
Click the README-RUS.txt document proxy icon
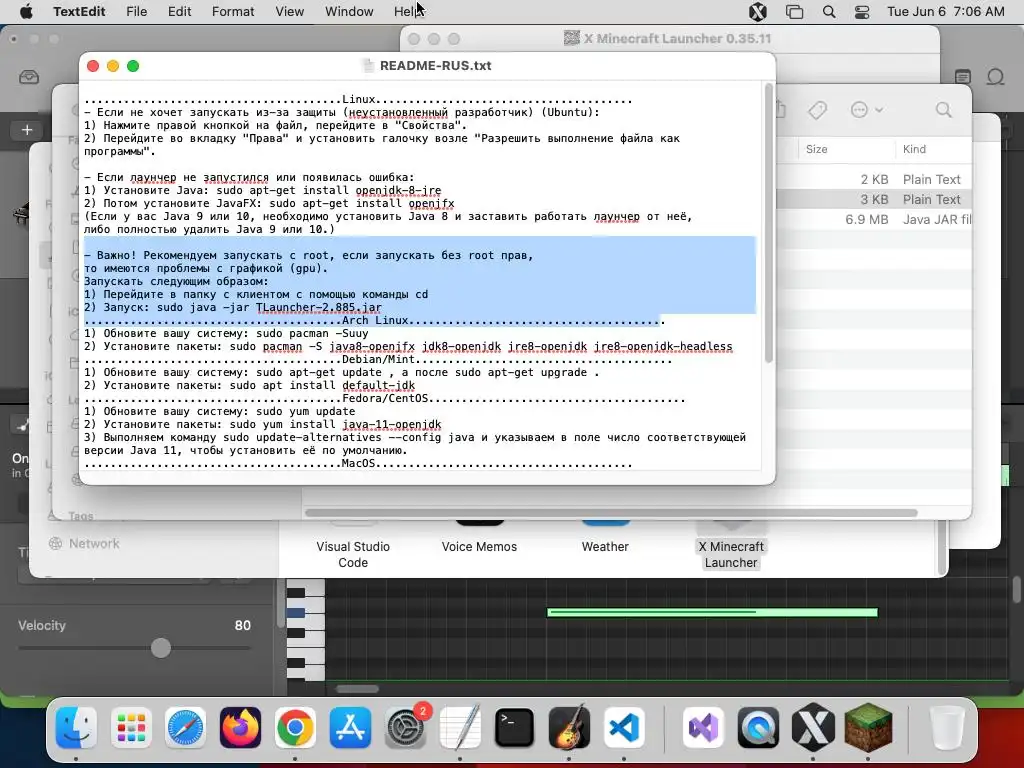tap(369, 66)
